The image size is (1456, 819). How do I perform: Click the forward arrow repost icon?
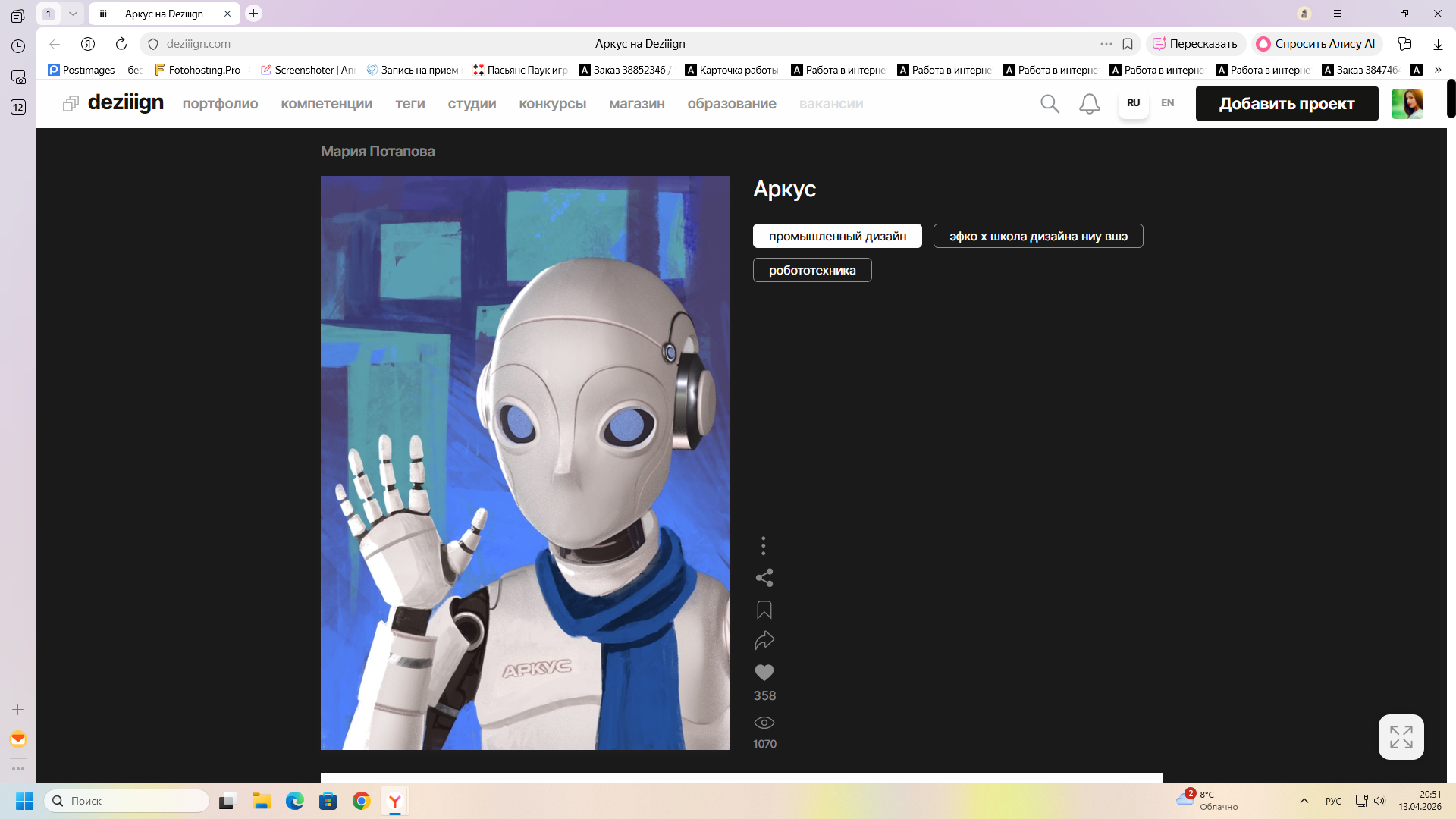764,641
